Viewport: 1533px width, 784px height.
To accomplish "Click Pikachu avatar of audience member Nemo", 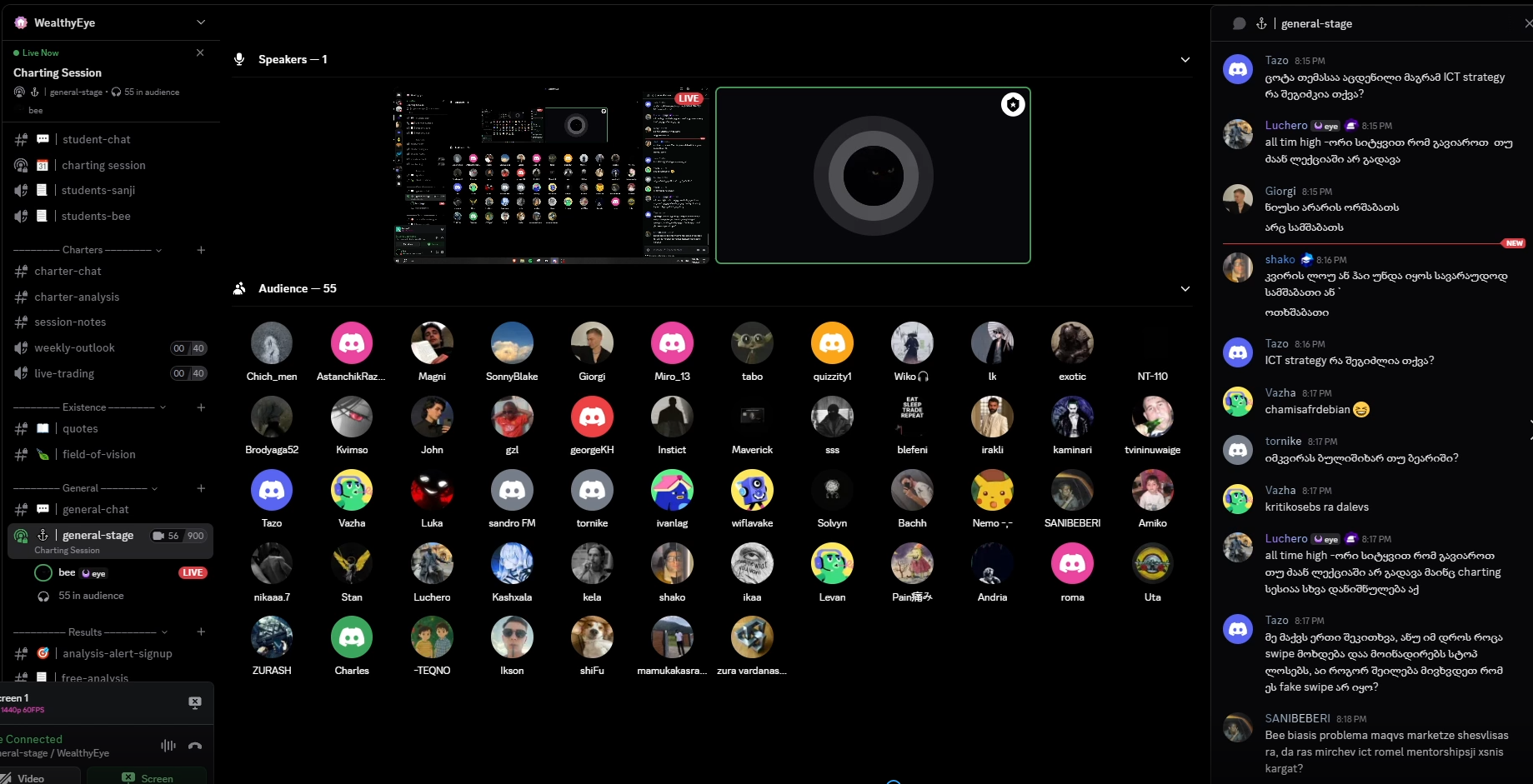I will point(992,490).
